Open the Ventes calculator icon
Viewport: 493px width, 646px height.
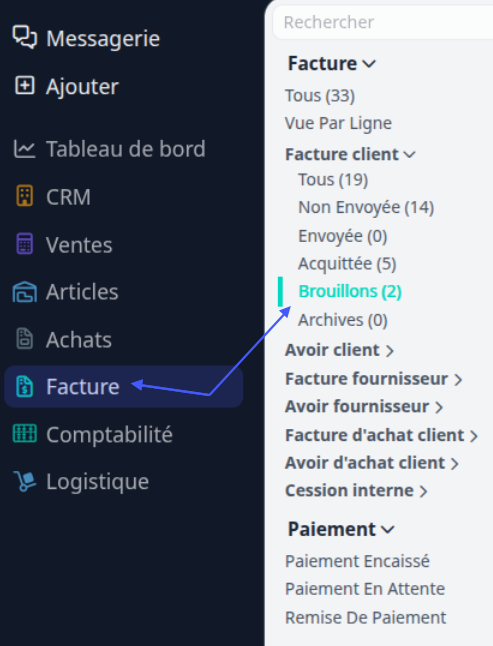point(25,243)
